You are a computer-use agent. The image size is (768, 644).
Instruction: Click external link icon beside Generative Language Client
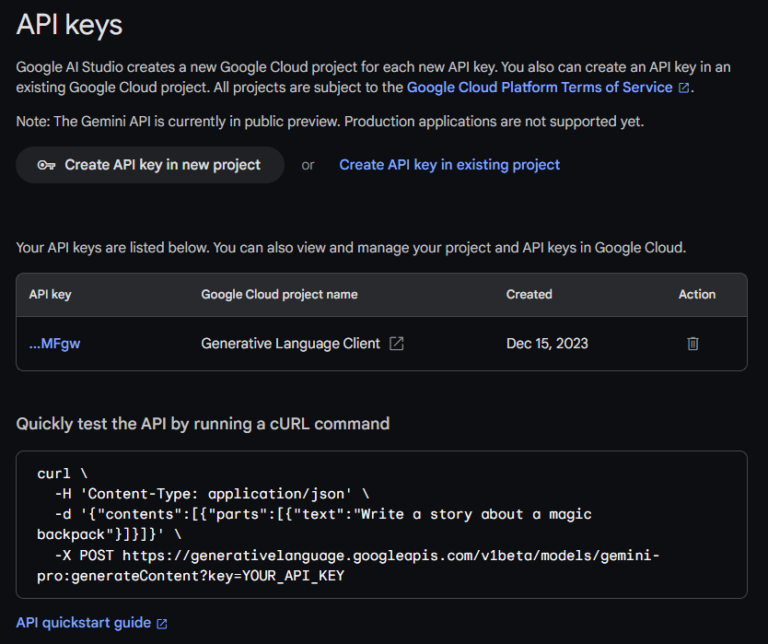[396, 344]
